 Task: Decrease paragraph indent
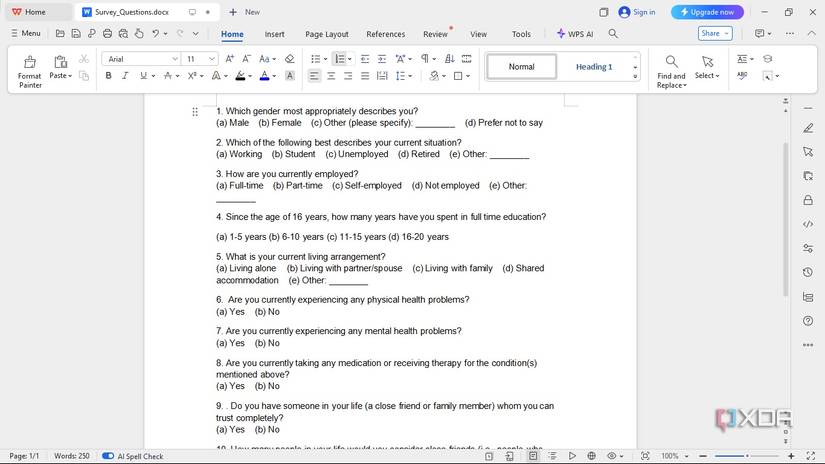click(365, 59)
